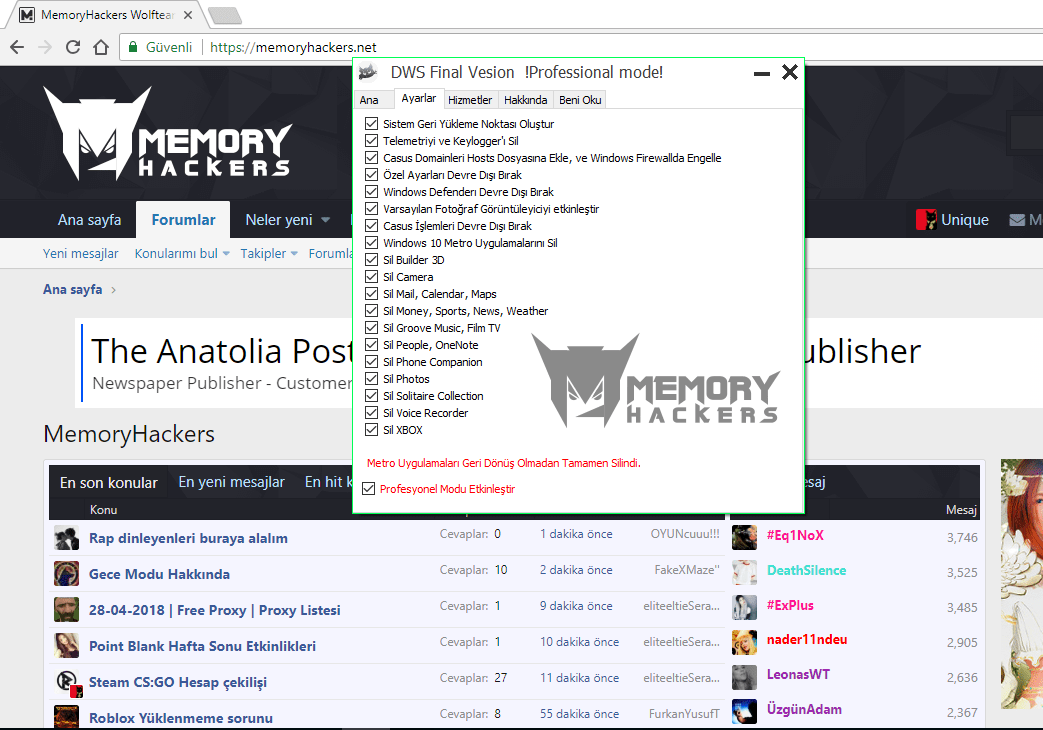Go to Ana sayfa navigation tab
This screenshot has height=730, width=1043.
click(x=89, y=220)
